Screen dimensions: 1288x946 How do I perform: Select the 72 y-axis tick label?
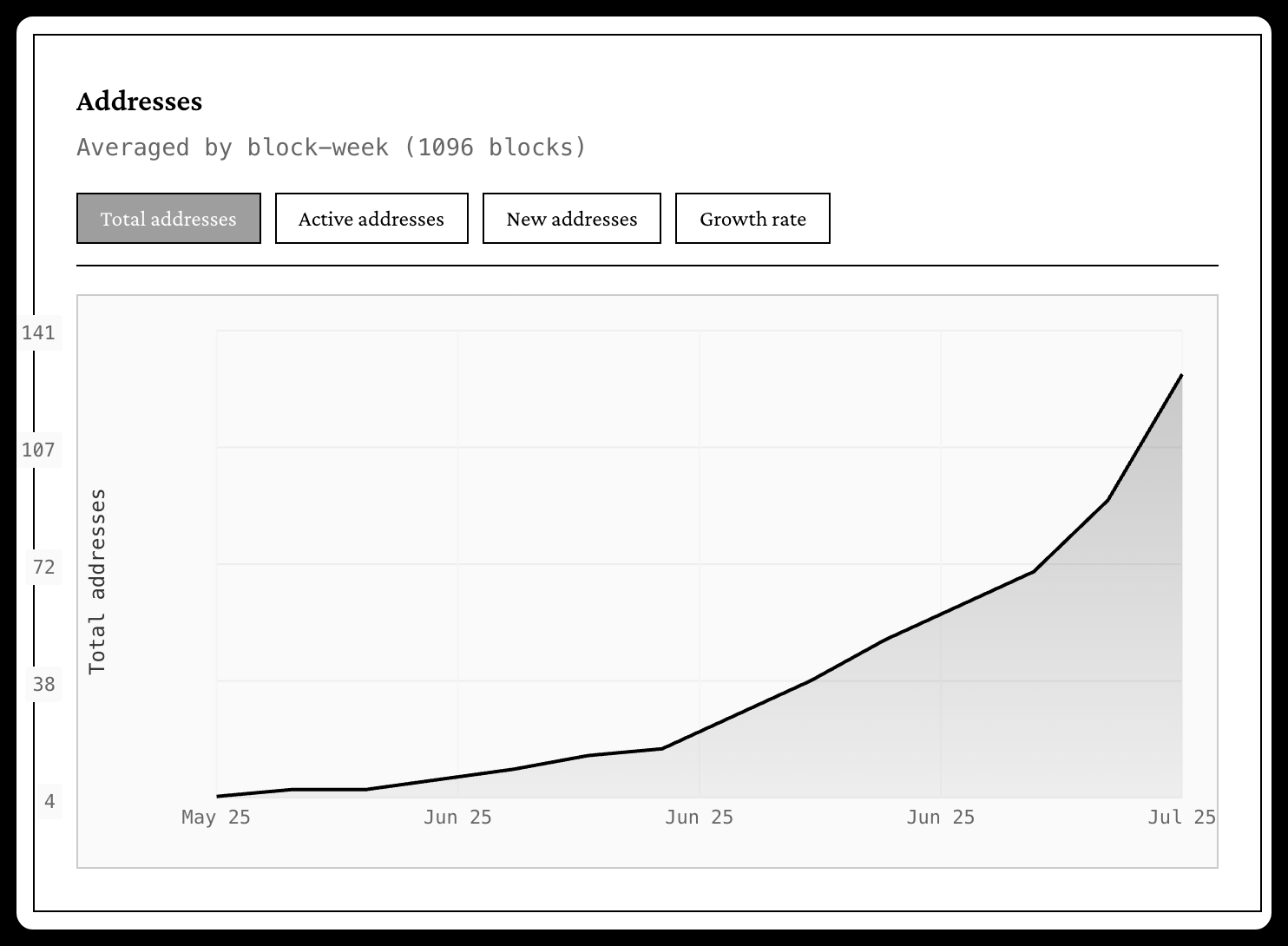pyautogui.click(x=43, y=567)
